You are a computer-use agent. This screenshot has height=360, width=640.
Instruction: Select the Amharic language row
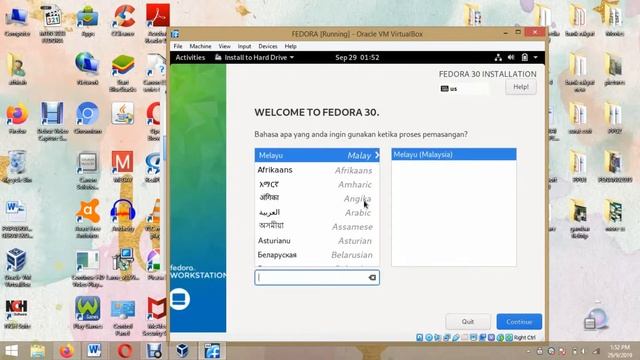pyautogui.click(x=317, y=184)
